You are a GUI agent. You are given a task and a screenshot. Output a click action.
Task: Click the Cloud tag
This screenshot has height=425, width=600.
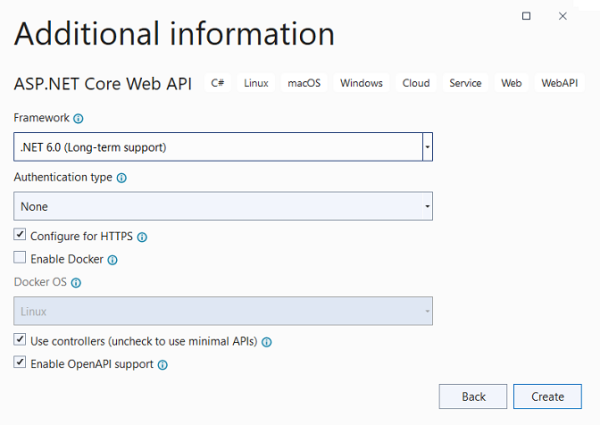(x=416, y=83)
